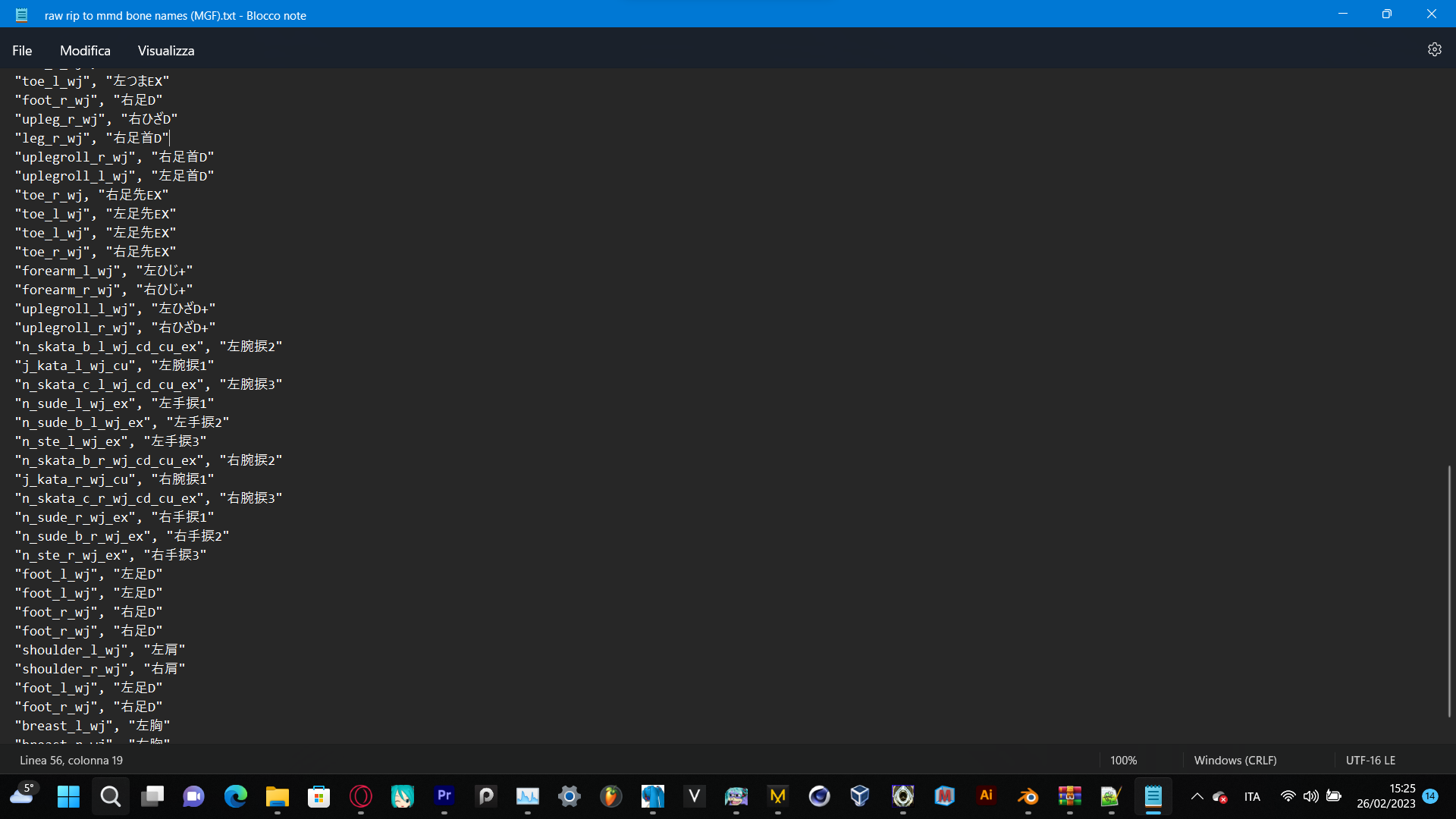Show hidden system tray icons
This screenshot has width=1456, height=819.
coord(1197,796)
